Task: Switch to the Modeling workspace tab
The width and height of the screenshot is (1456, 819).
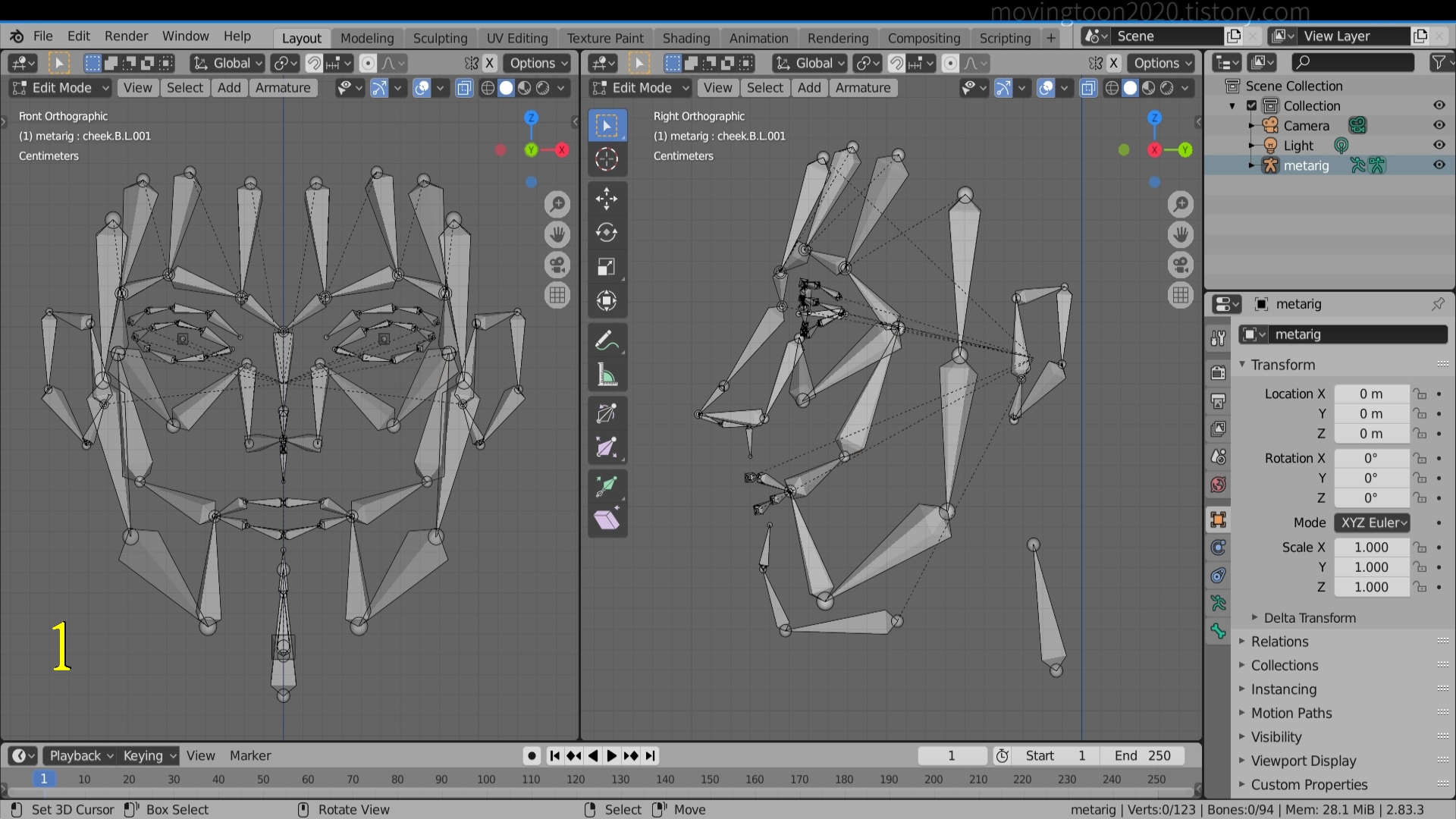Action: pos(367,38)
